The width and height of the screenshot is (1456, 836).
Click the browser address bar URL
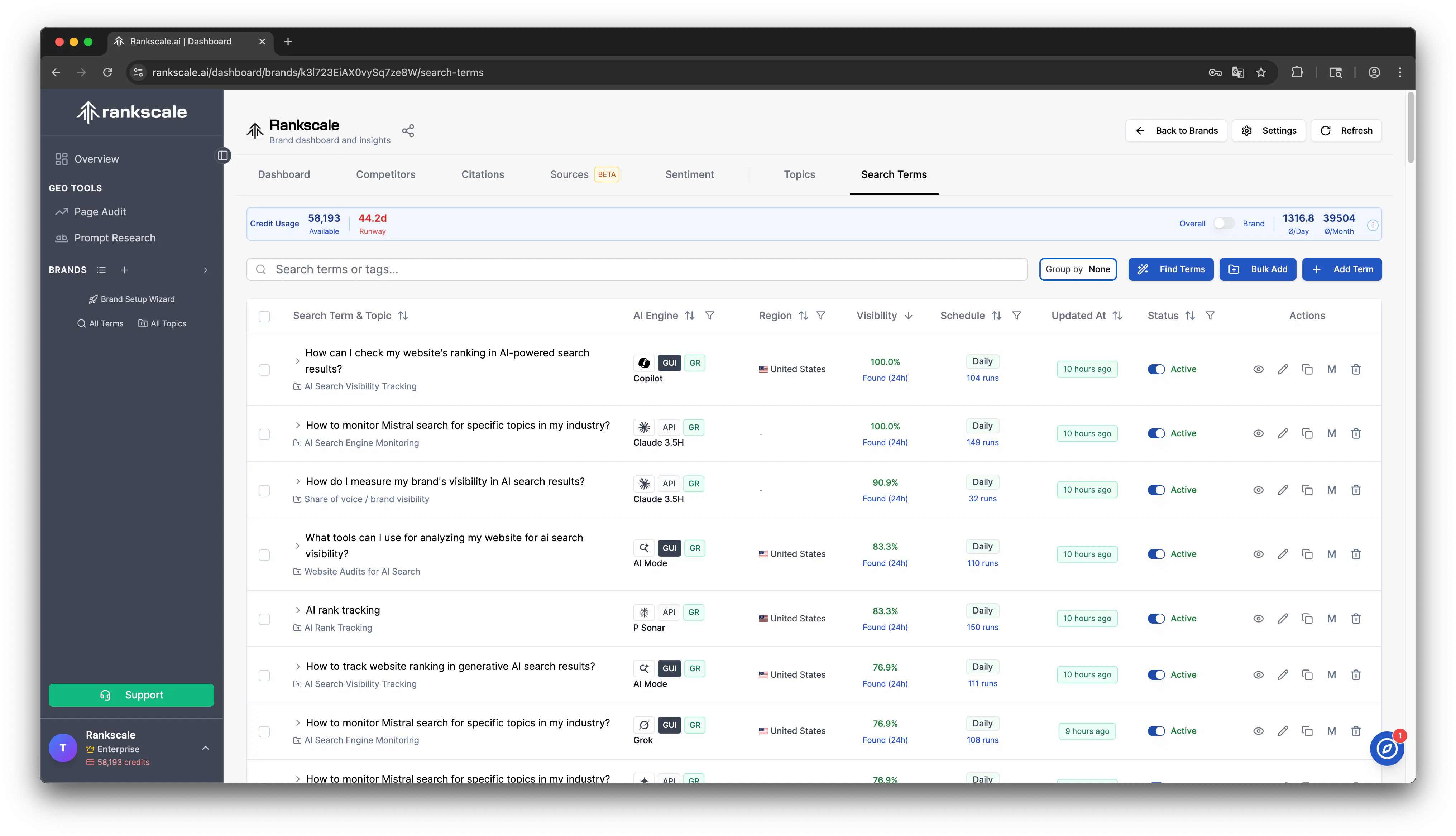[317, 72]
